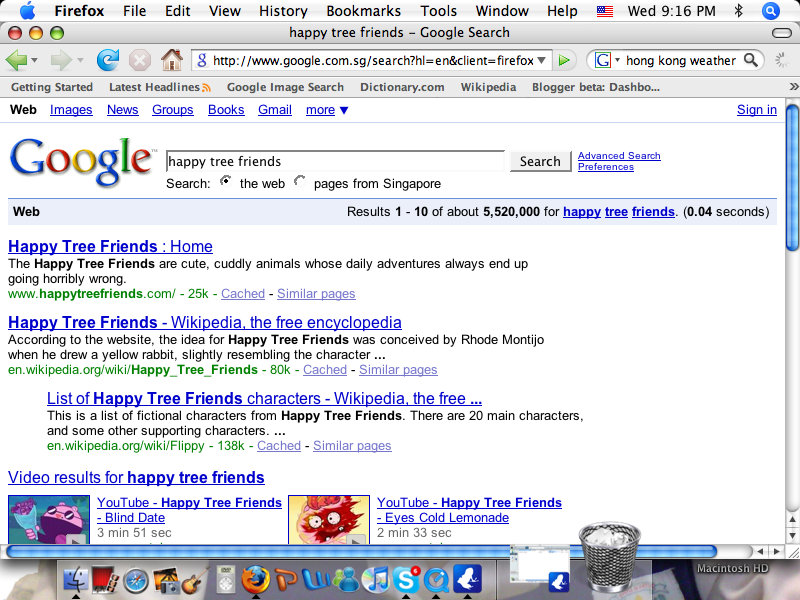This screenshot has width=800, height=600.
Task: Click the "hong kong weather" search box
Action: pos(681,60)
